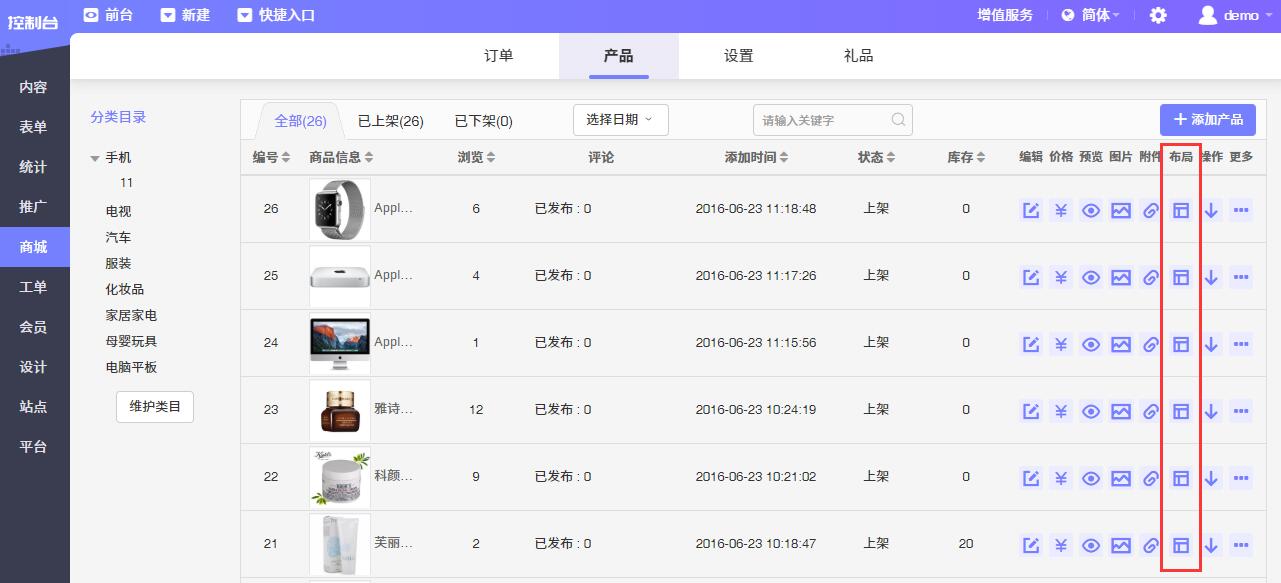
Task: Sort by 状态 column header
Action: (876, 157)
